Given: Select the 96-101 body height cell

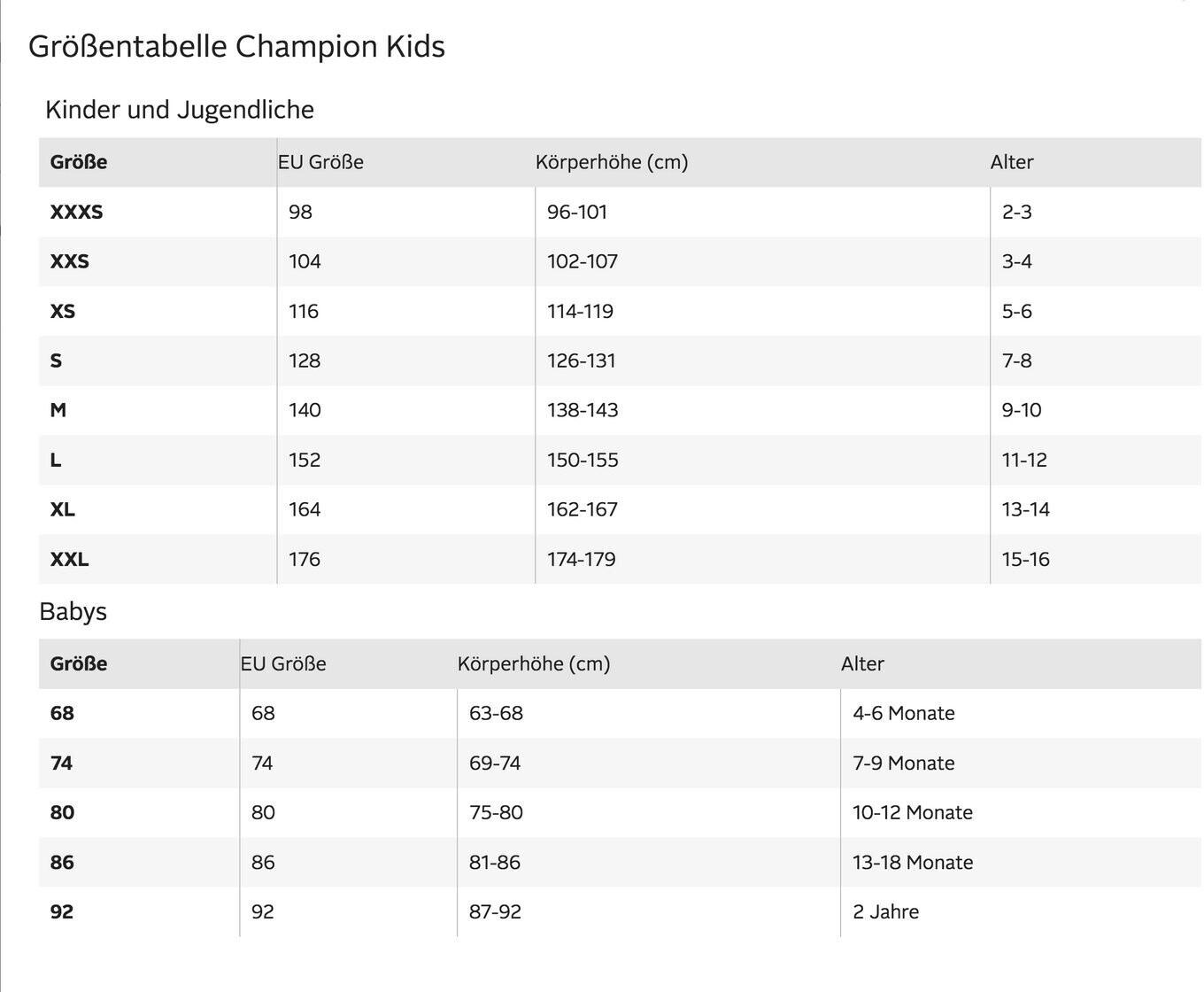Looking at the screenshot, I should point(577,212).
